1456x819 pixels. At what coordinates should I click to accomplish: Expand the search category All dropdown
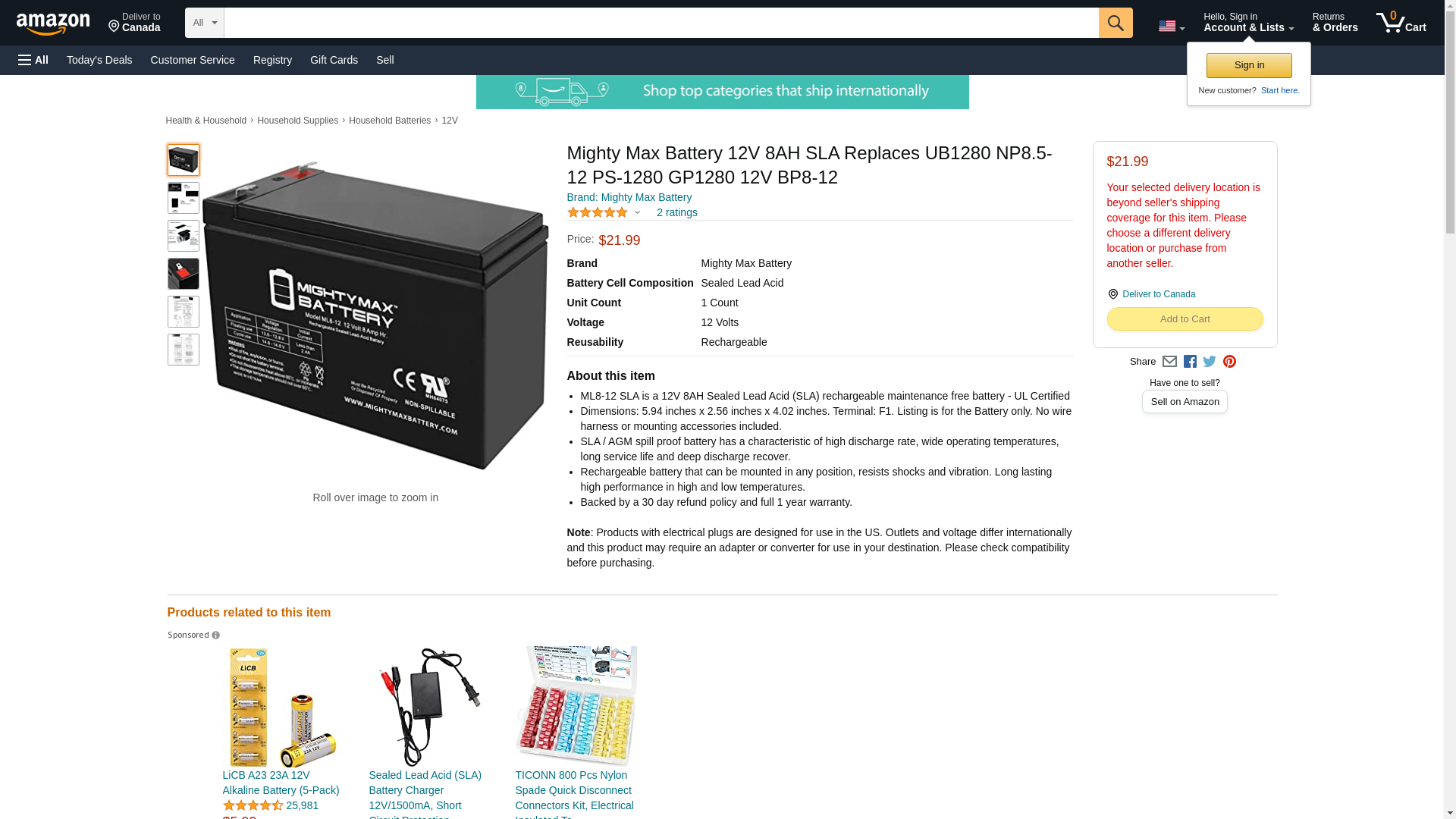pos(204,23)
